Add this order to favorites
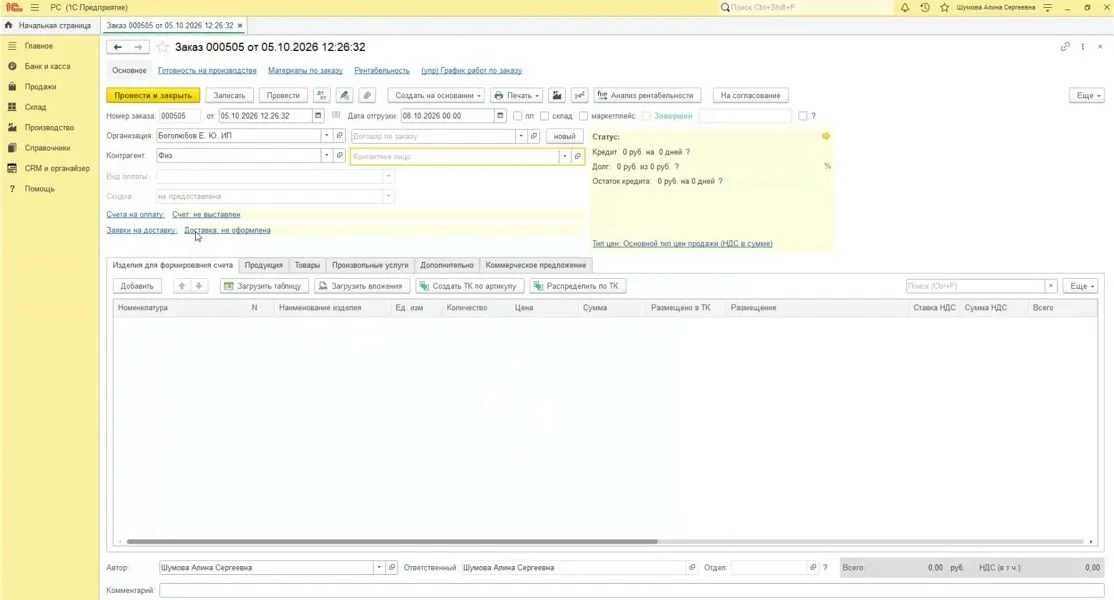Screen dimensions: 1114x600 [x=163, y=47]
